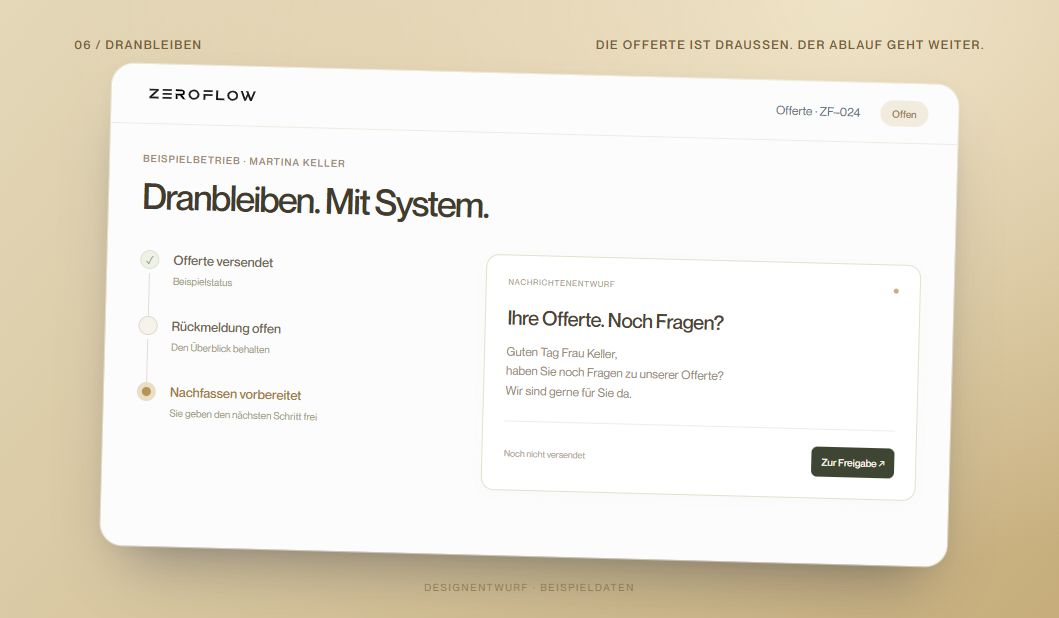This screenshot has height=618, width=1059.
Task: Click the Die Offerte ist draussen tagline
Action: 790,45
